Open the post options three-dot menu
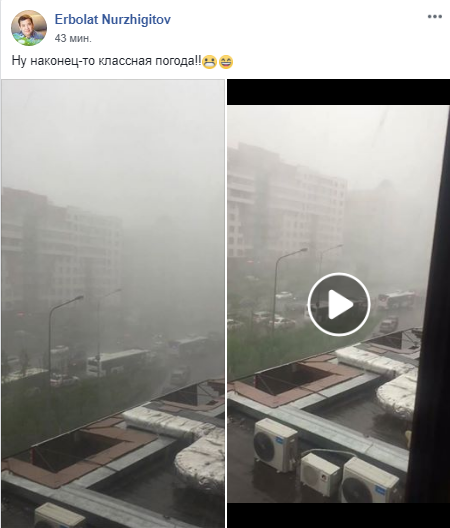The height and width of the screenshot is (528, 450). click(435, 16)
